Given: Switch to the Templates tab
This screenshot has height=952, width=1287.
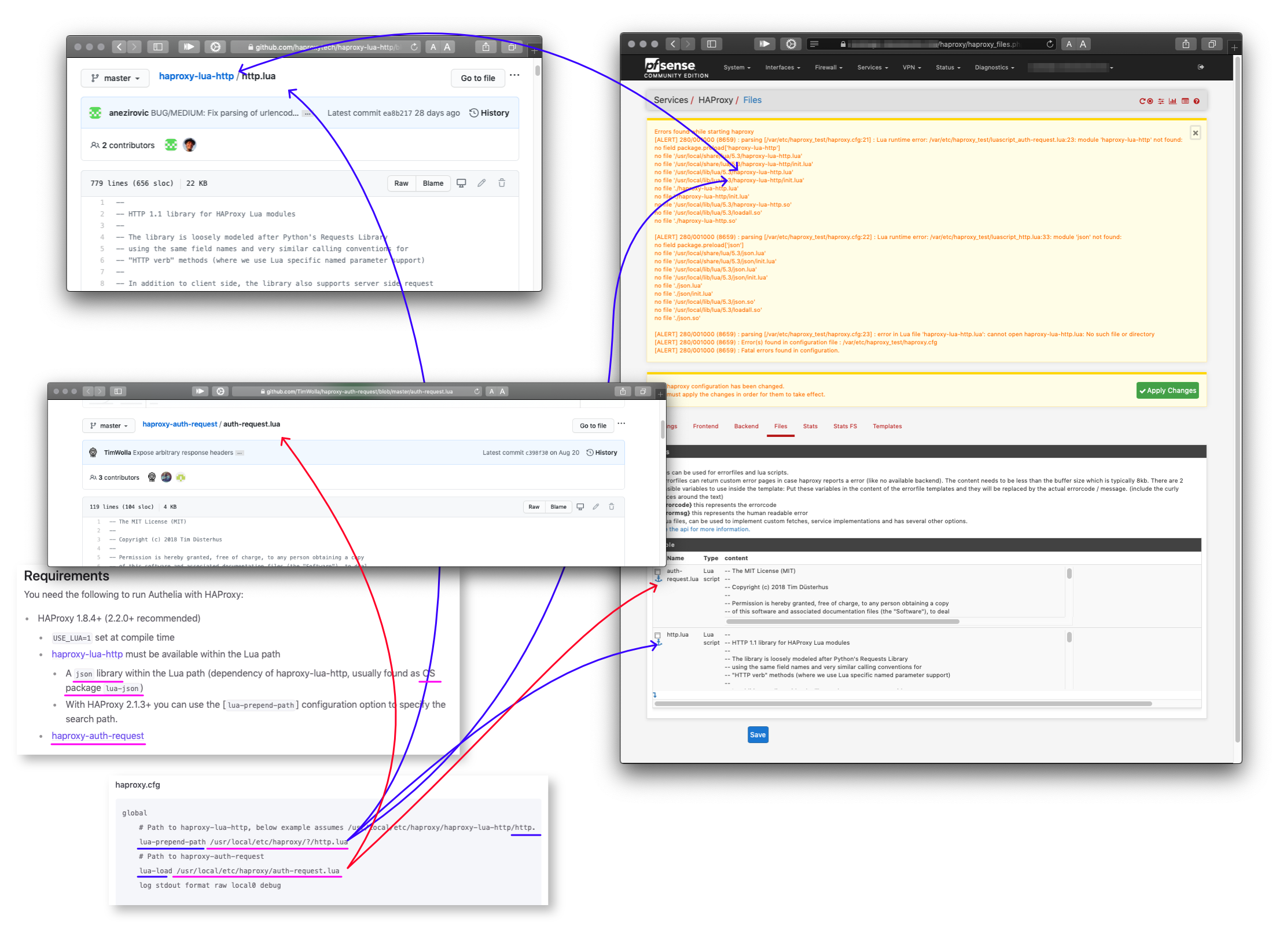Looking at the screenshot, I should [887, 426].
